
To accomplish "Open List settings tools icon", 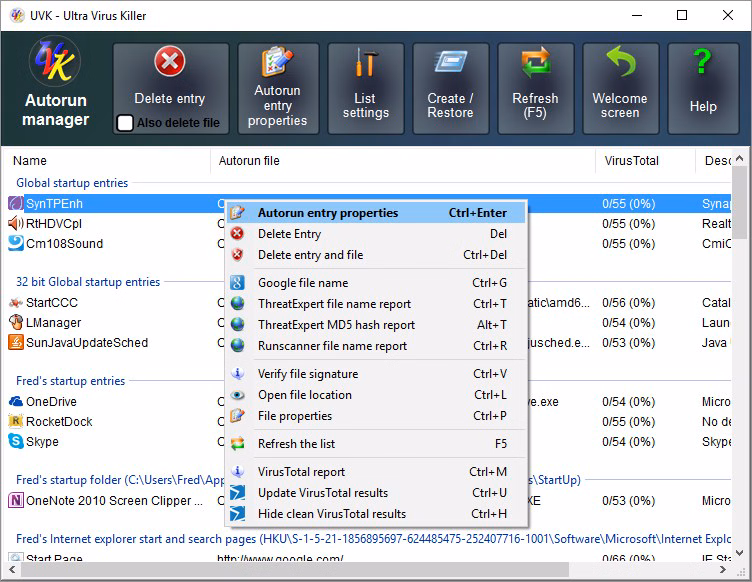I will click(365, 62).
